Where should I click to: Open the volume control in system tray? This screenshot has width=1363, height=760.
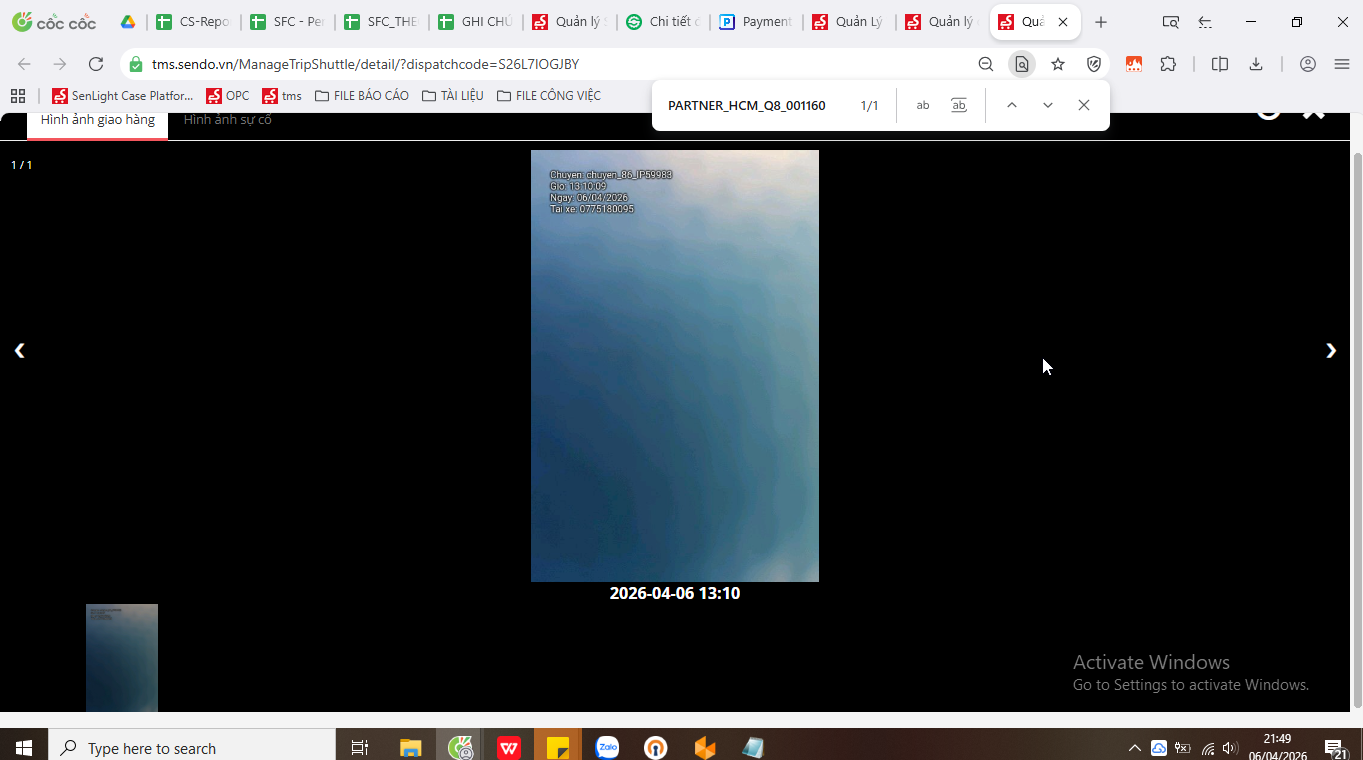point(1230,748)
